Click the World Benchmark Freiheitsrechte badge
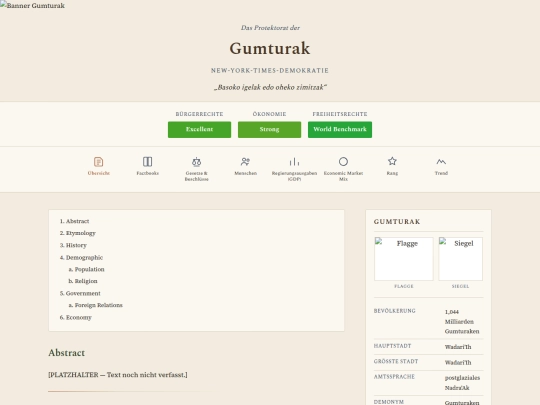Screen dimensions: 540x405 (x=340, y=129)
